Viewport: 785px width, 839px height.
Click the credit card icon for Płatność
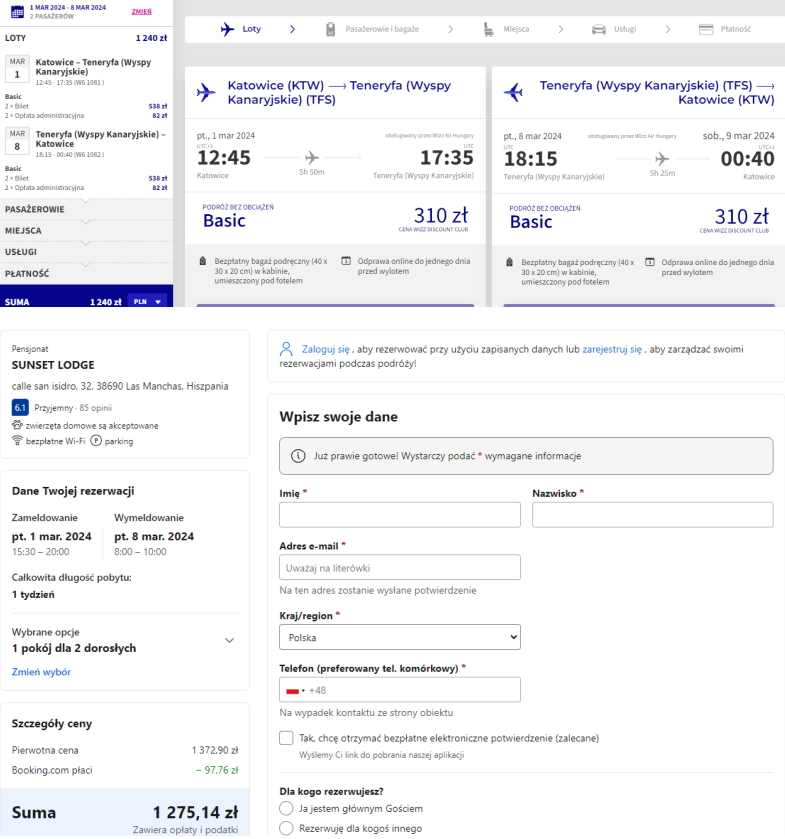pyautogui.click(x=705, y=30)
